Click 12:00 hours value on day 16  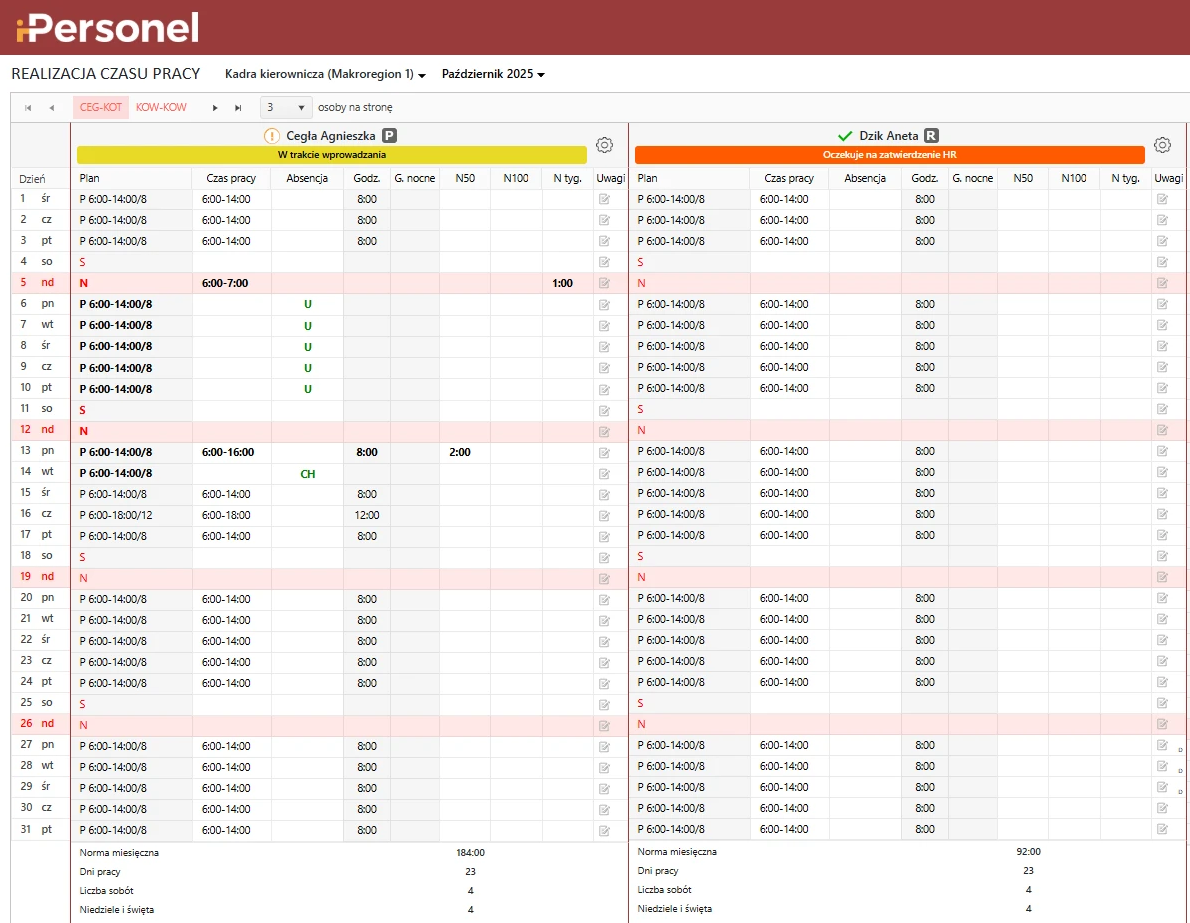[367, 515]
